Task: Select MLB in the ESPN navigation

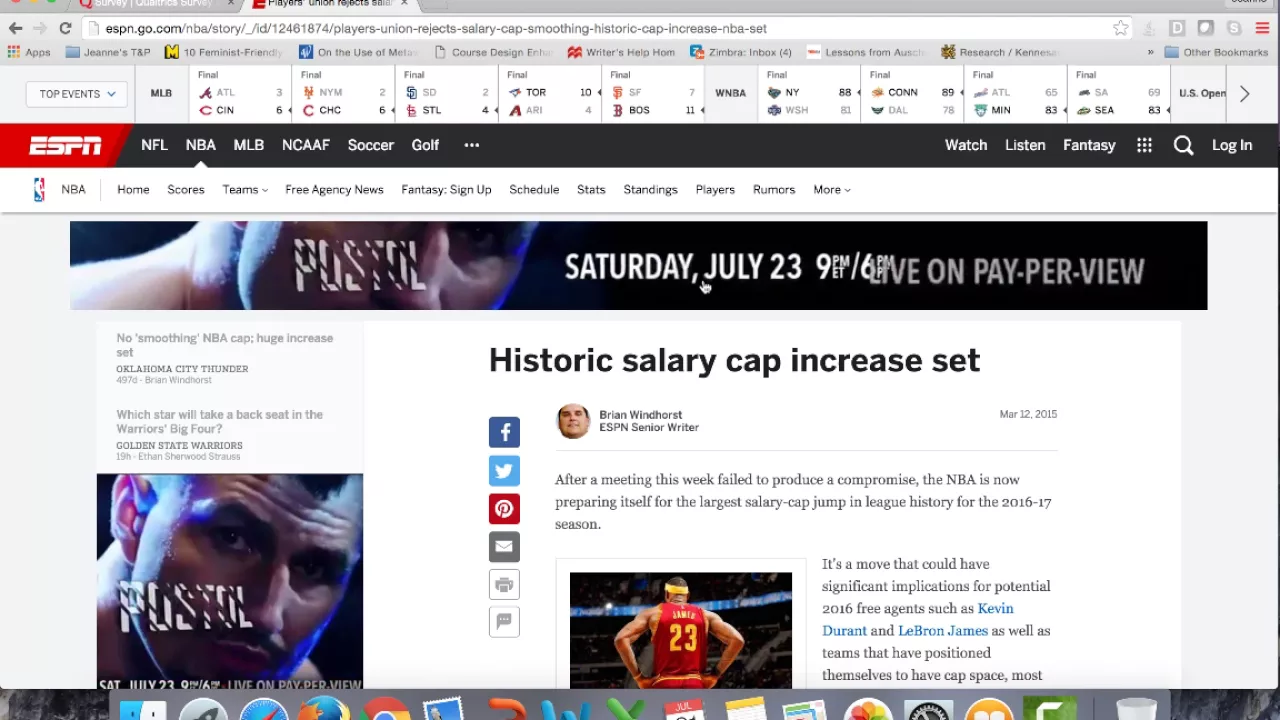Action: (x=249, y=145)
